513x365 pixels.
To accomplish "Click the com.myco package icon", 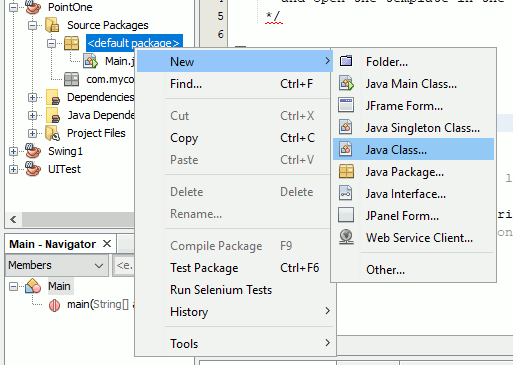I will pos(72,79).
